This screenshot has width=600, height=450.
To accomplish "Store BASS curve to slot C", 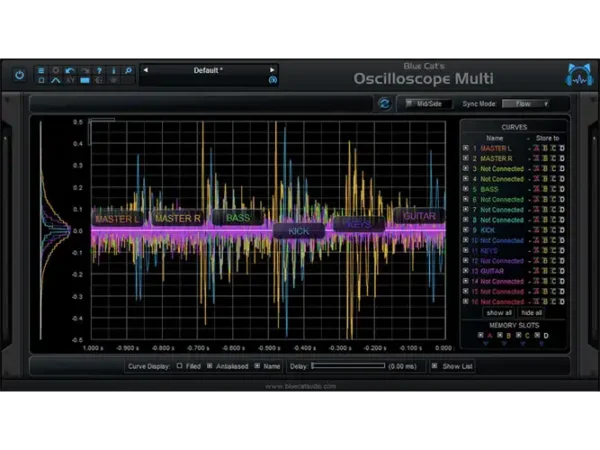I will (x=553, y=189).
